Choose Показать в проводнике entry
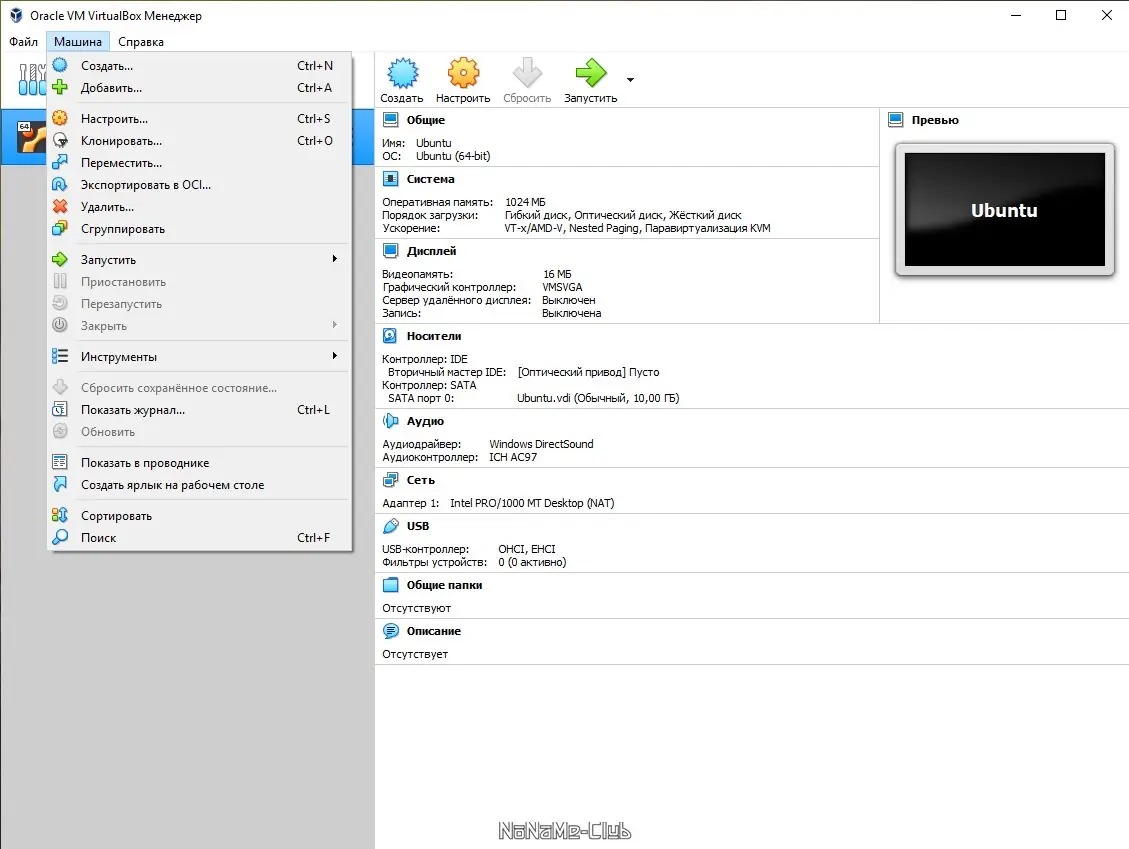Image resolution: width=1129 pixels, height=849 pixels. click(x=199, y=463)
